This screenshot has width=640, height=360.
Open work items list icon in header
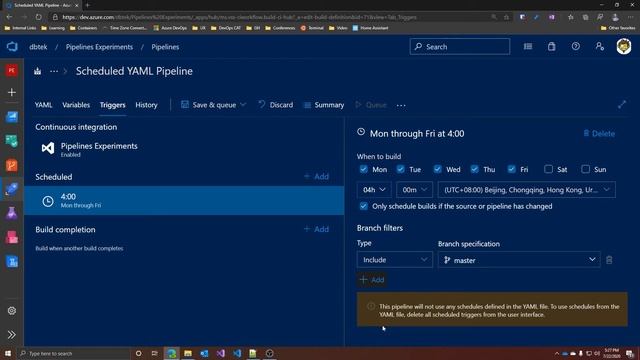coord(528,47)
